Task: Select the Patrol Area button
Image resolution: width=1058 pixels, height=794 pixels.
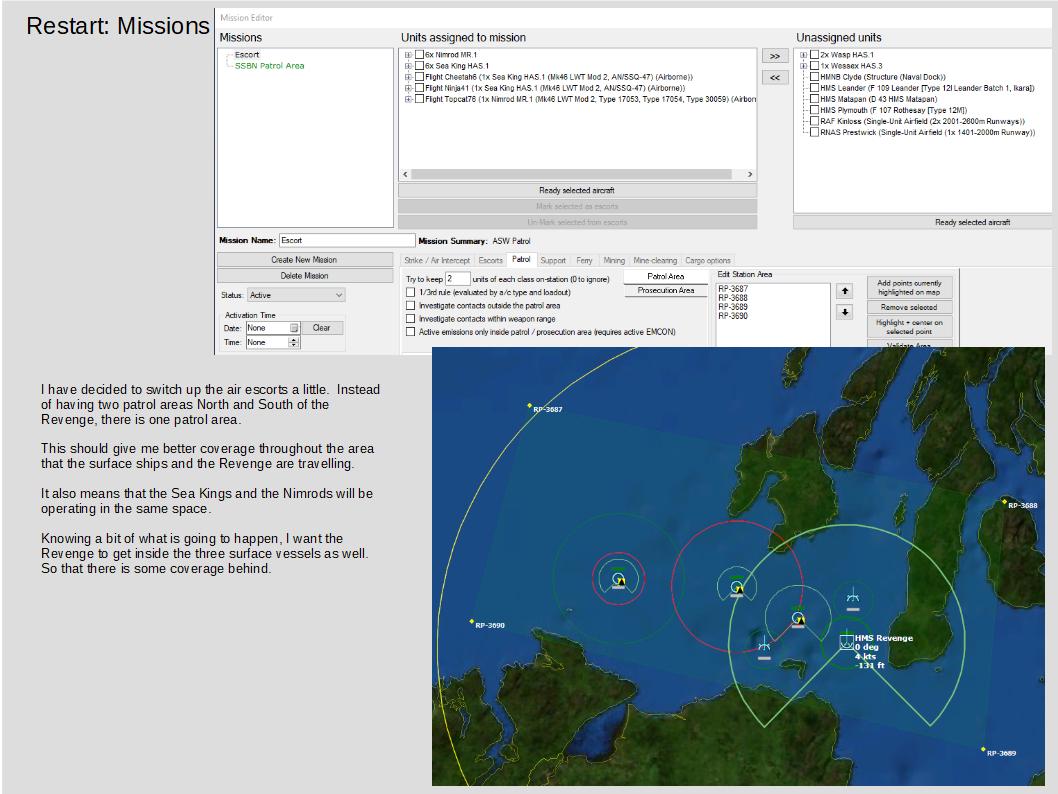Action: pyautogui.click(x=665, y=277)
